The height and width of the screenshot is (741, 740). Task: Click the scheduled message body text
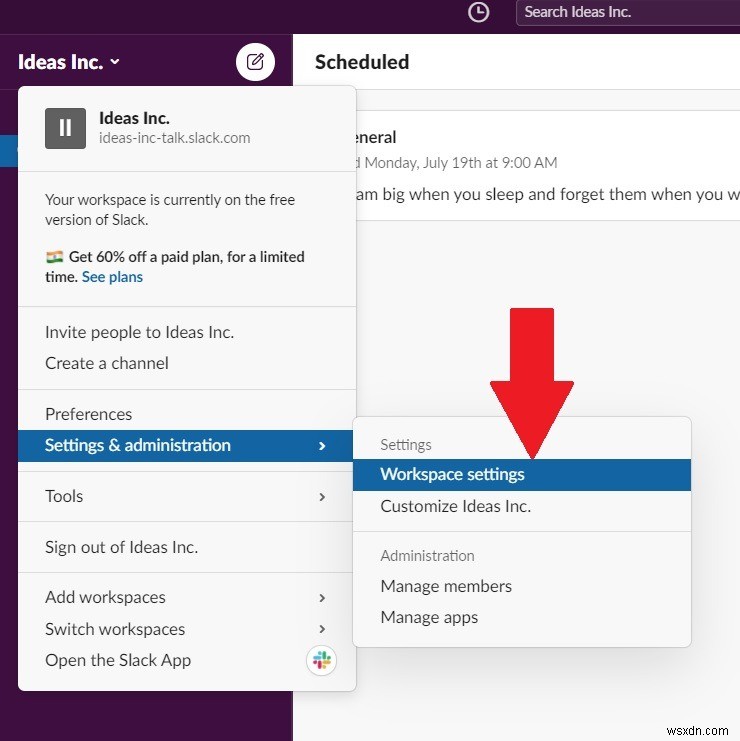[x=547, y=194]
